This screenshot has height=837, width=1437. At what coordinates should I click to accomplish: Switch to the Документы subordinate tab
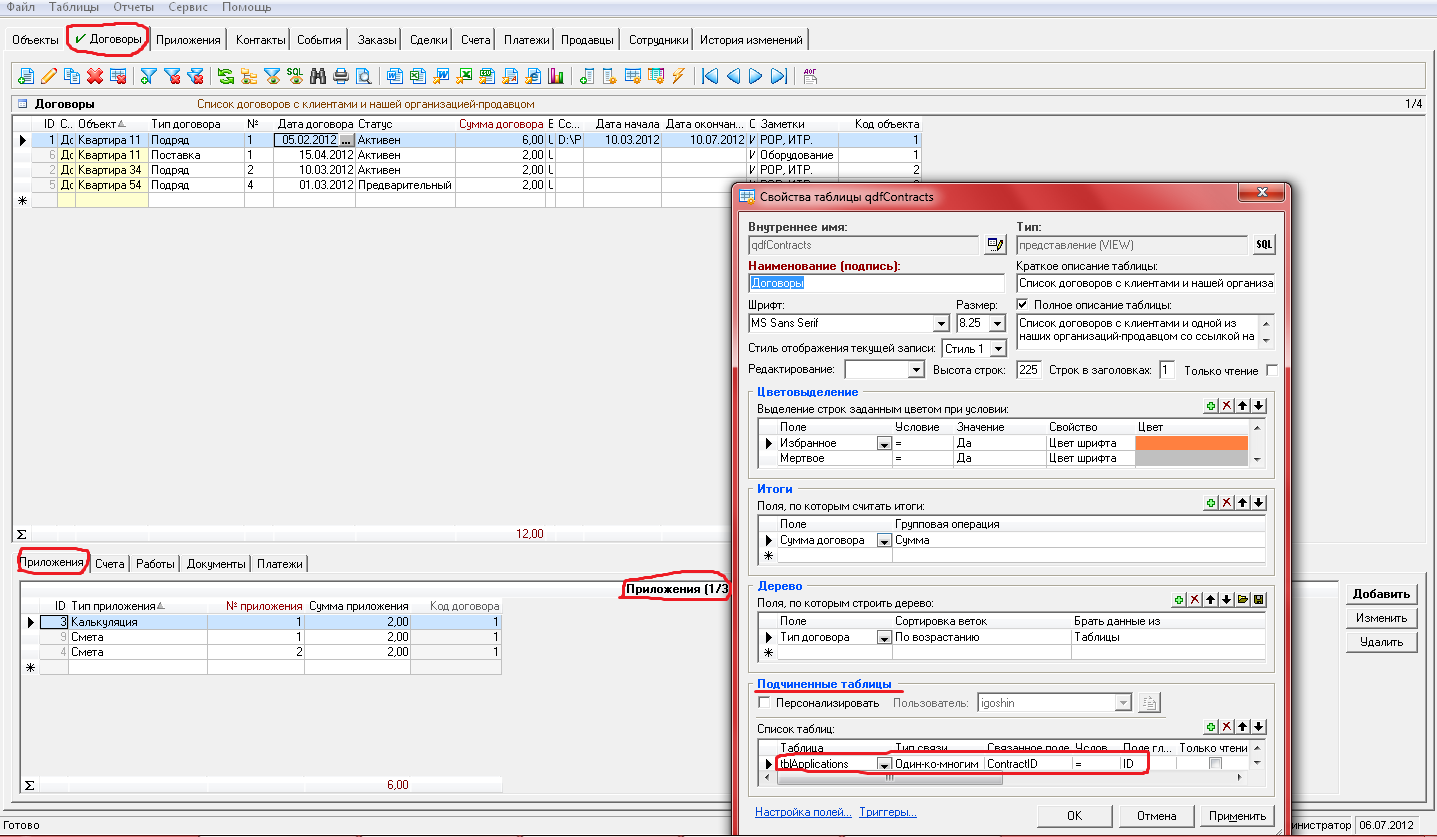tap(216, 564)
